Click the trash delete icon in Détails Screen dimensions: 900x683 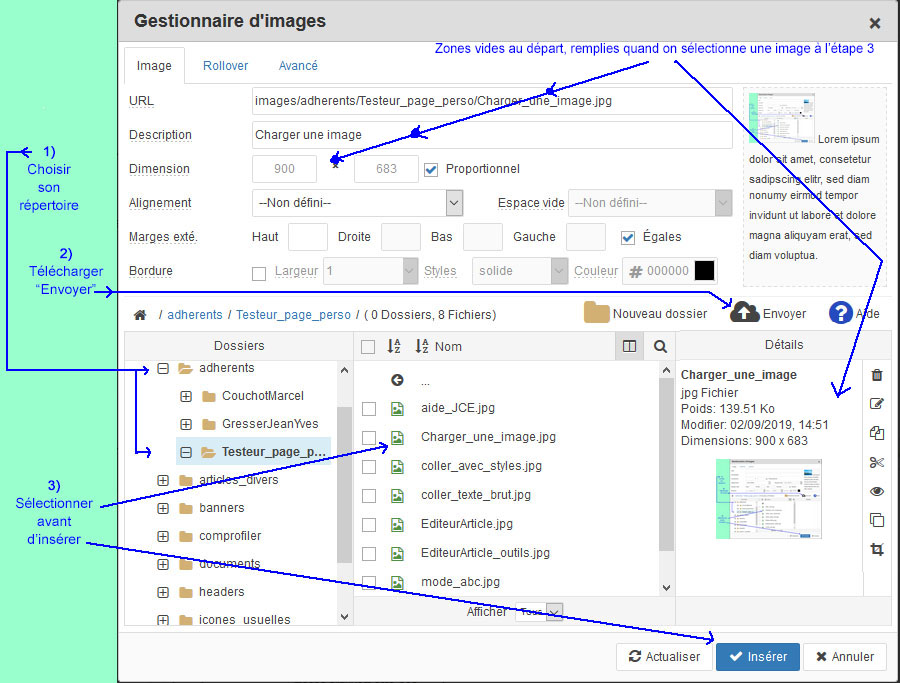click(877, 375)
